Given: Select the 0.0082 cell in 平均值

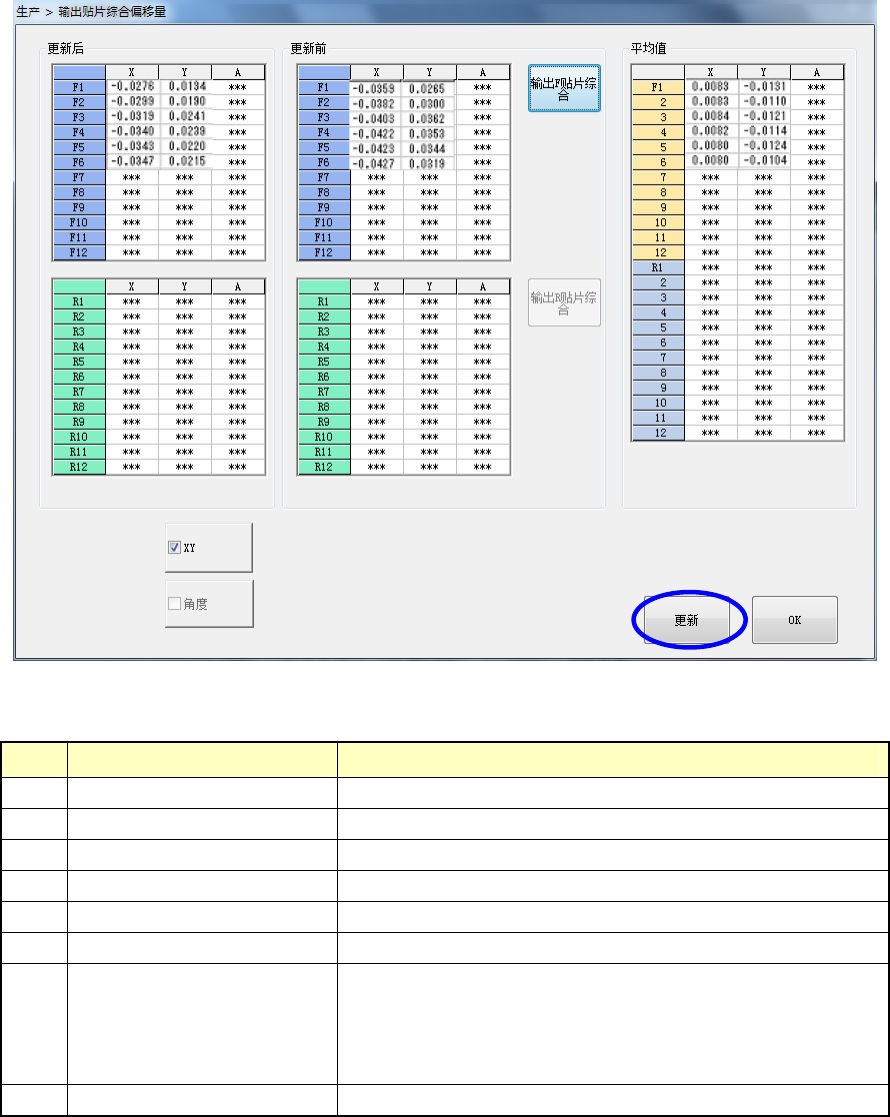Looking at the screenshot, I should coord(710,131).
